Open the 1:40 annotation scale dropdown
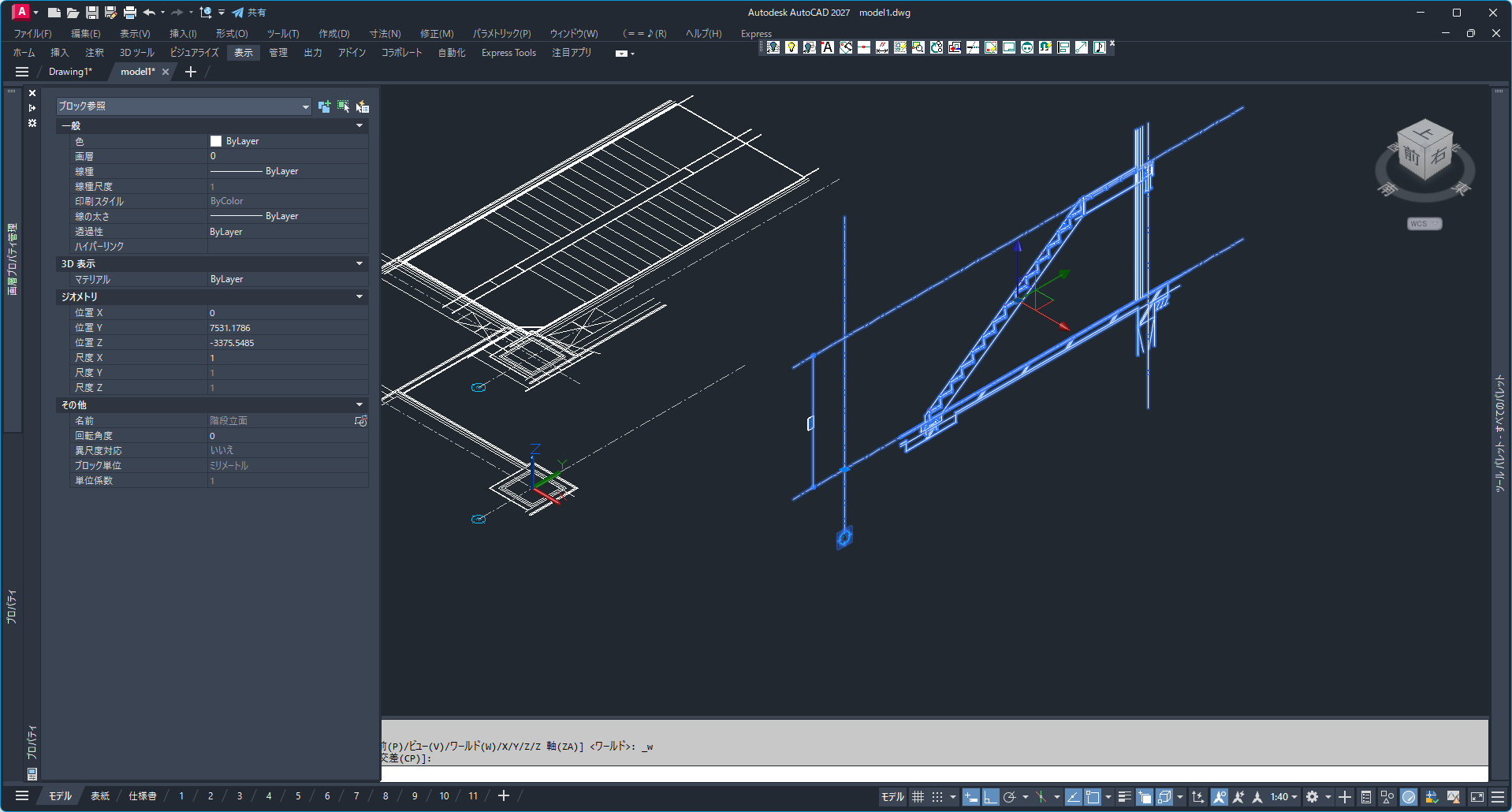Viewport: 1512px width, 812px height. pos(1283,797)
